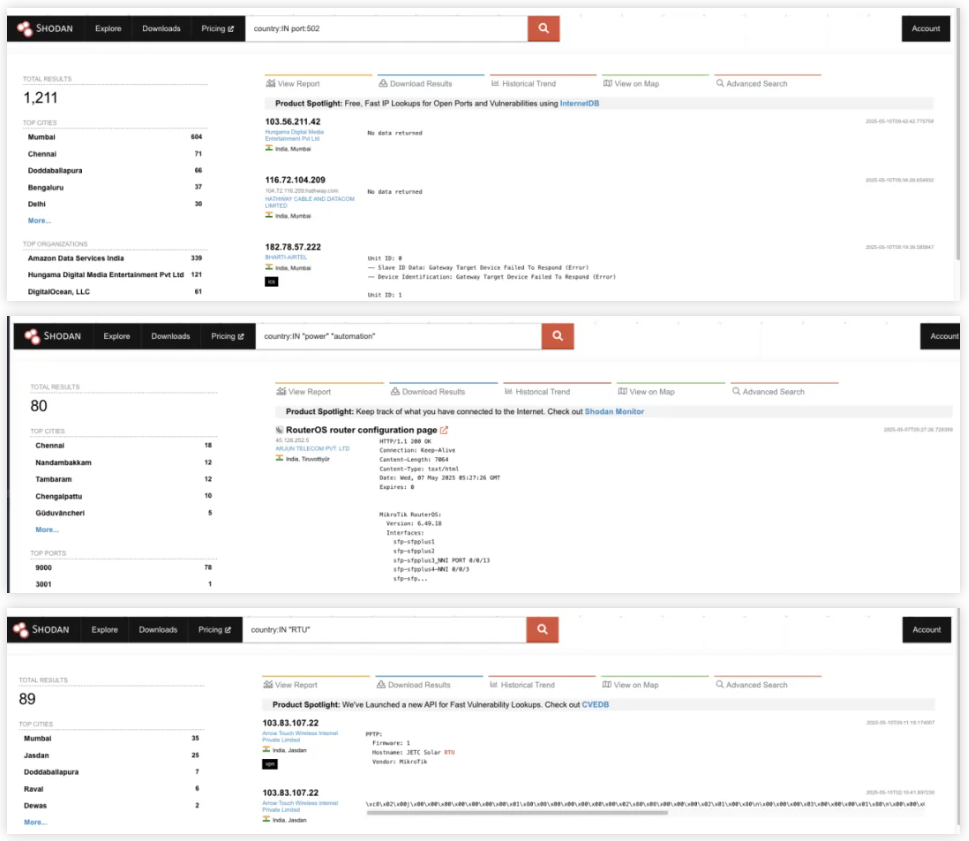Click the India flag icon under Hathway Cable result
The width and height of the screenshot is (969, 841).
(269, 215)
